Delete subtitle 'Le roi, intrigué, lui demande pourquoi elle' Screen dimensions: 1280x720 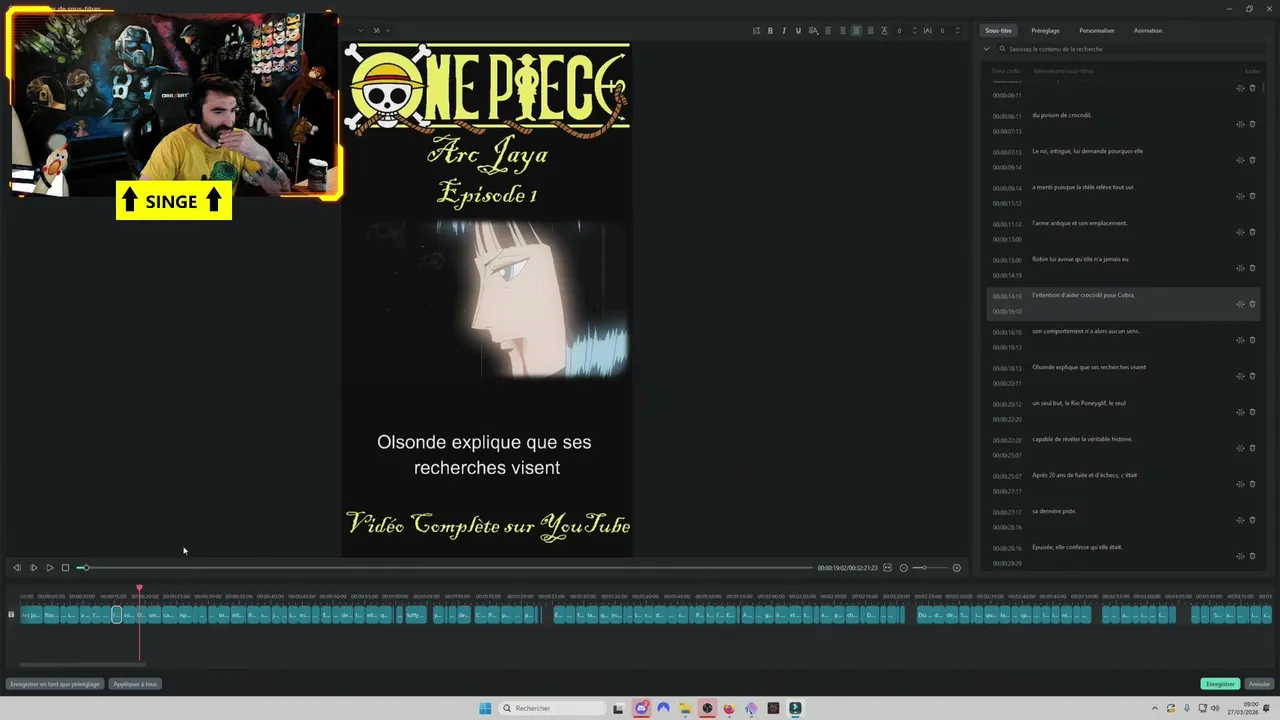click(x=1252, y=160)
